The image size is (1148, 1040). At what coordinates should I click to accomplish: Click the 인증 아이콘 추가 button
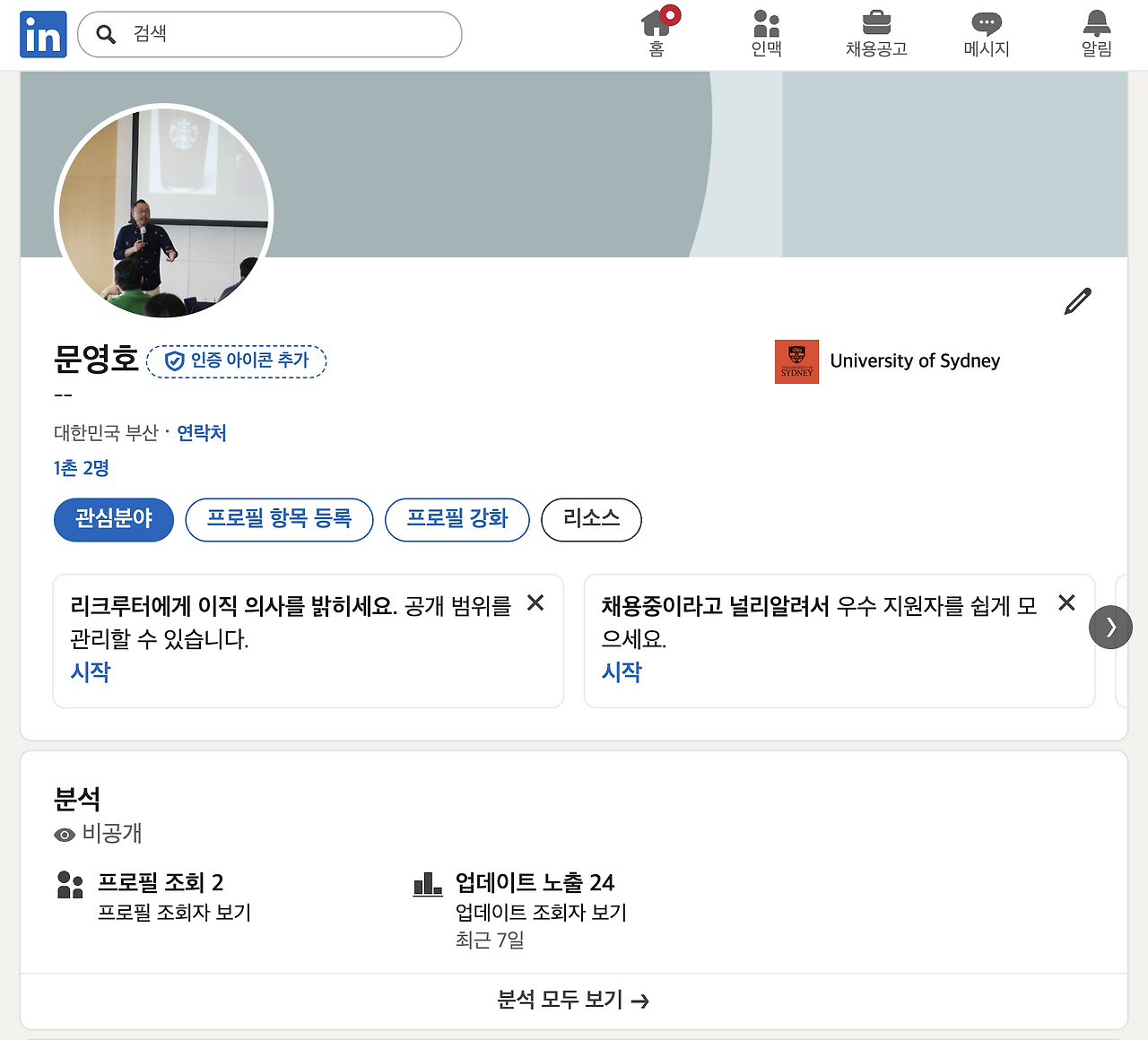pyautogui.click(x=236, y=361)
